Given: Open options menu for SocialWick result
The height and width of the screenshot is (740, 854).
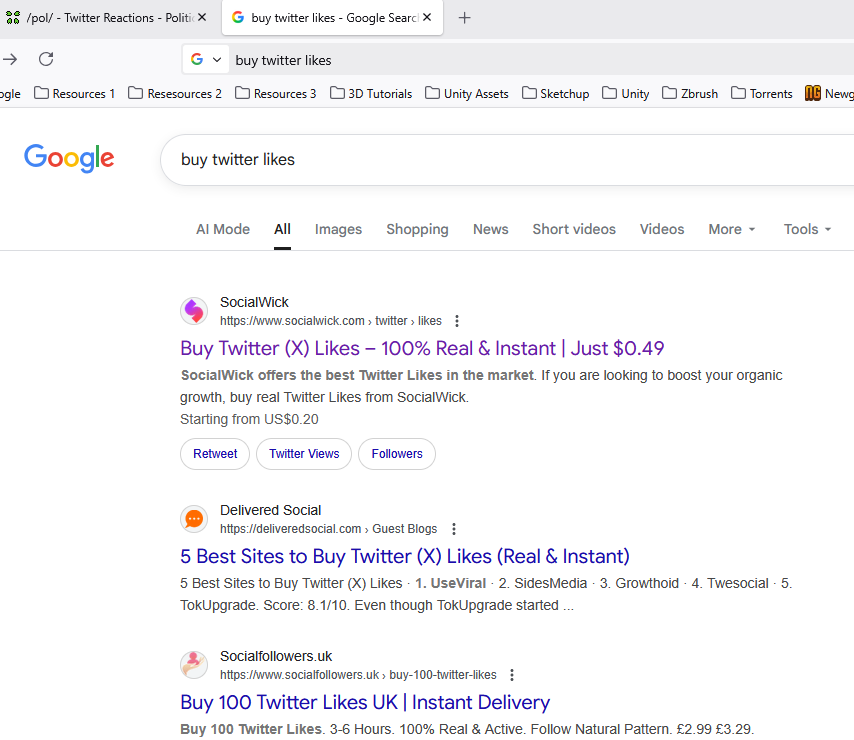Looking at the screenshot, I should (x=457, y=321).
